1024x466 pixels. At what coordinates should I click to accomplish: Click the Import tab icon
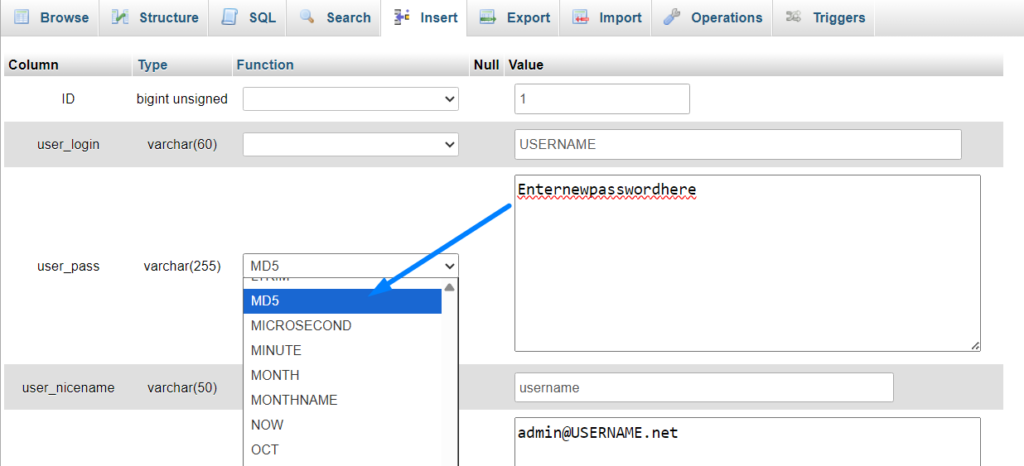581,17
